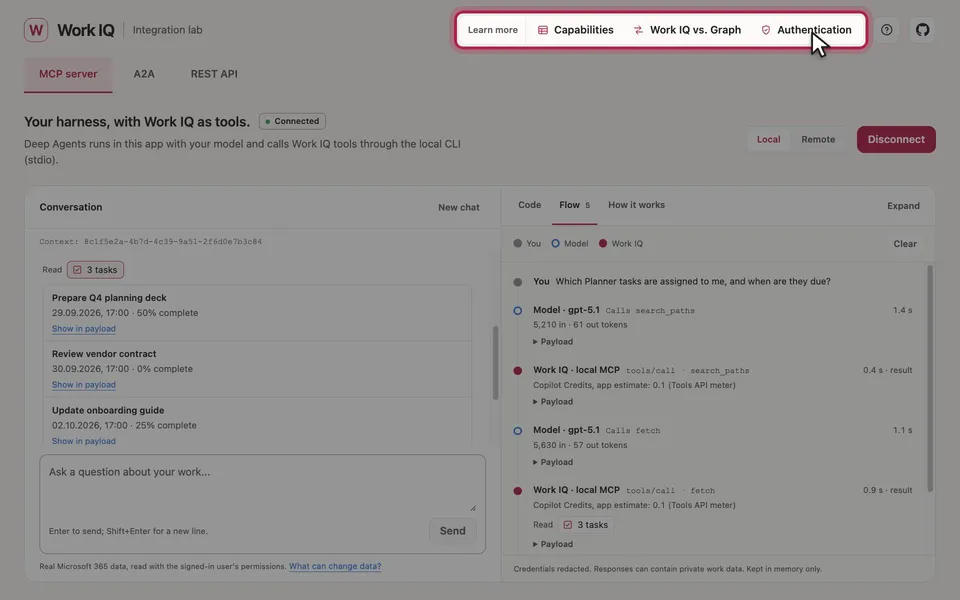The width and height of the screenshot is (960, 600).
Task: Click the 3 tasks chip in Conversation
Action: [x=96, y=270]
